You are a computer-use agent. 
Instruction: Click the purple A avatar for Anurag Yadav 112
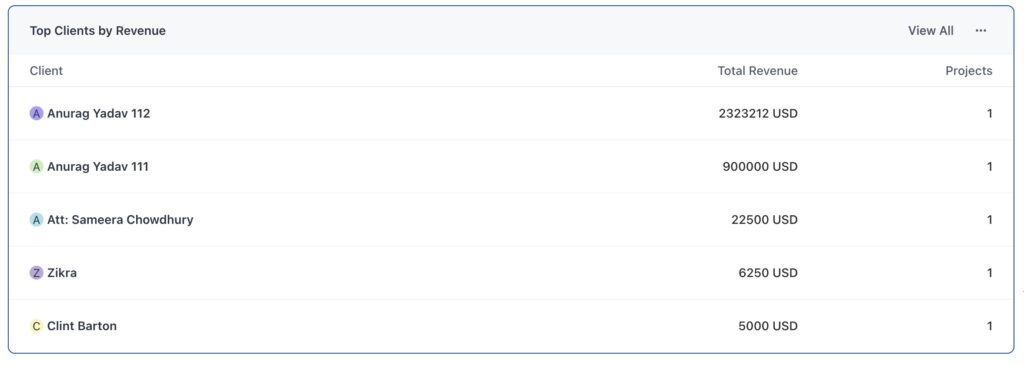(x=37, y=114)
